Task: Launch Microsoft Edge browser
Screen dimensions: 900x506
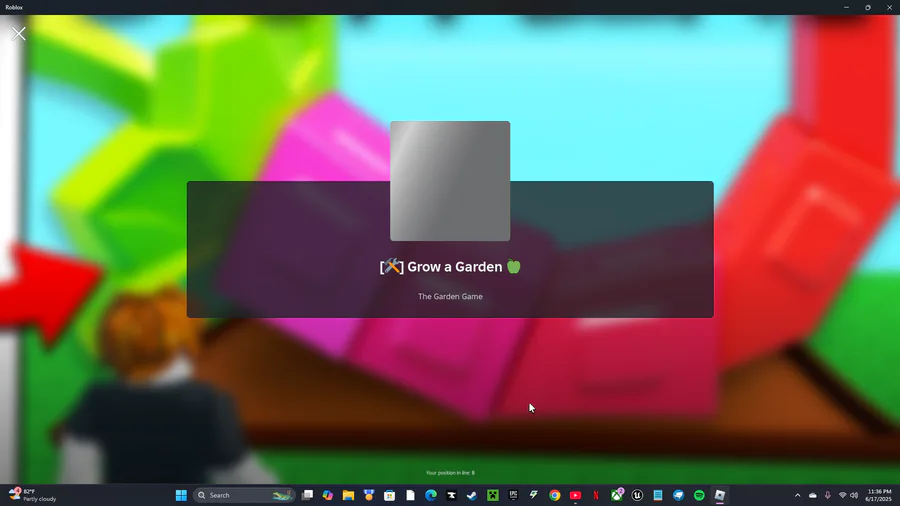Action: click(431, 495)
